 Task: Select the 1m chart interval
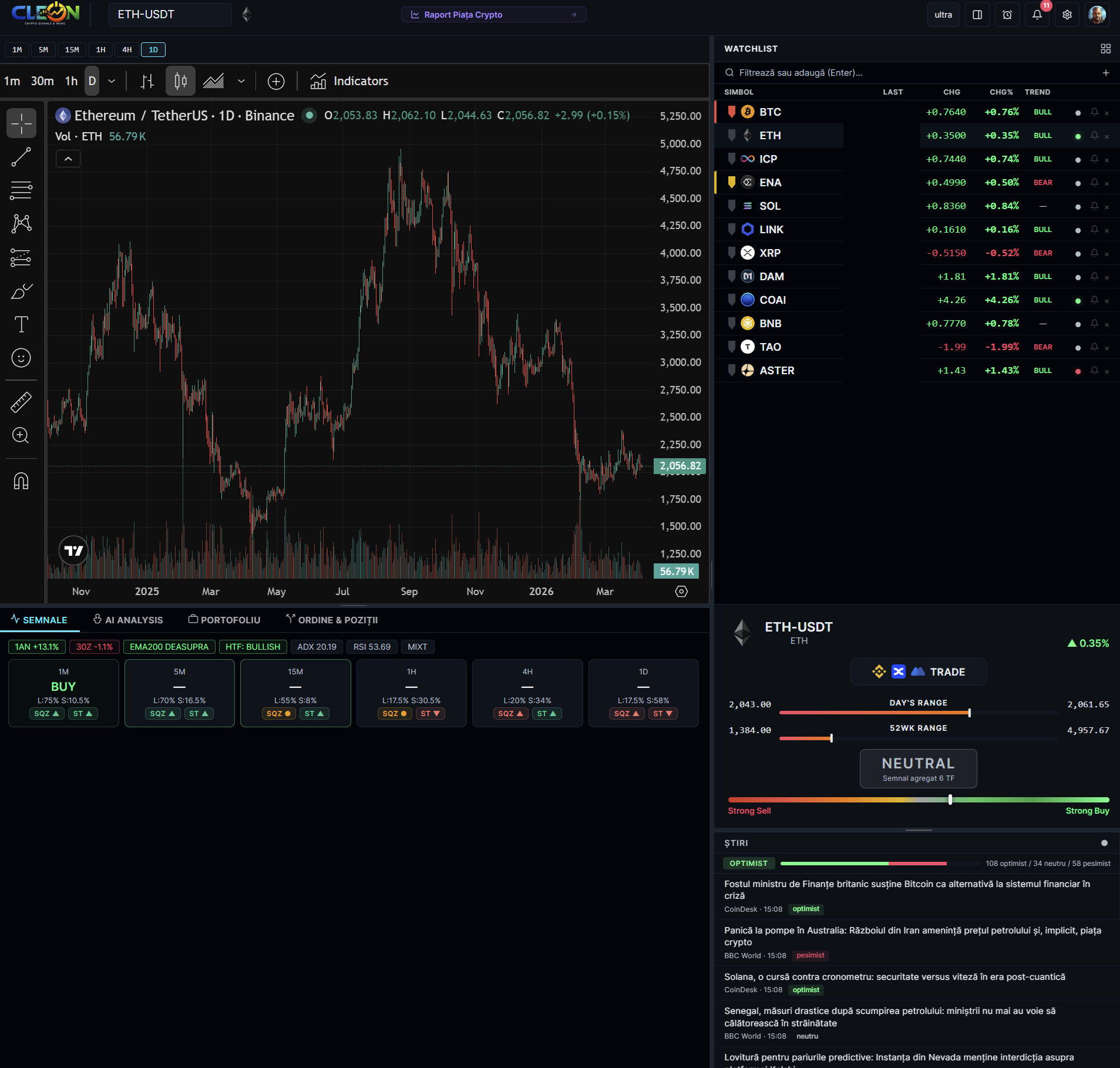(12, 81)
